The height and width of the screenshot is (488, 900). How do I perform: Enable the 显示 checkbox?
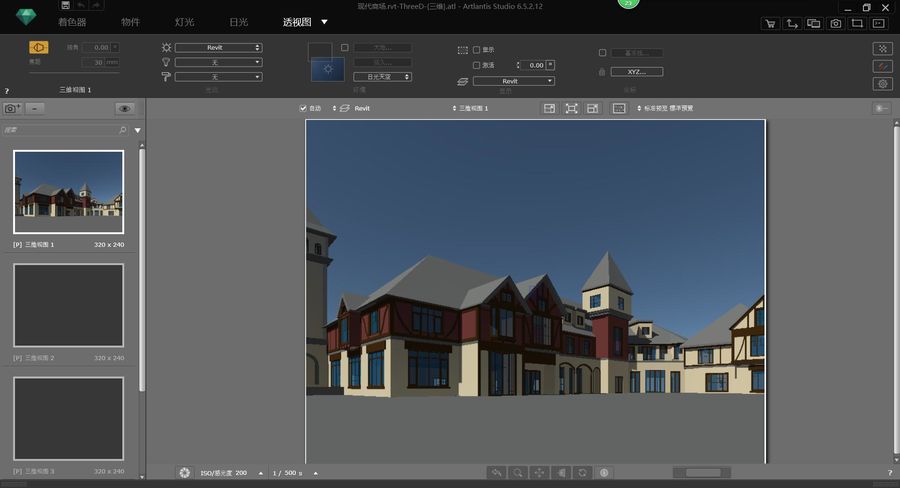tap(476, 50)
